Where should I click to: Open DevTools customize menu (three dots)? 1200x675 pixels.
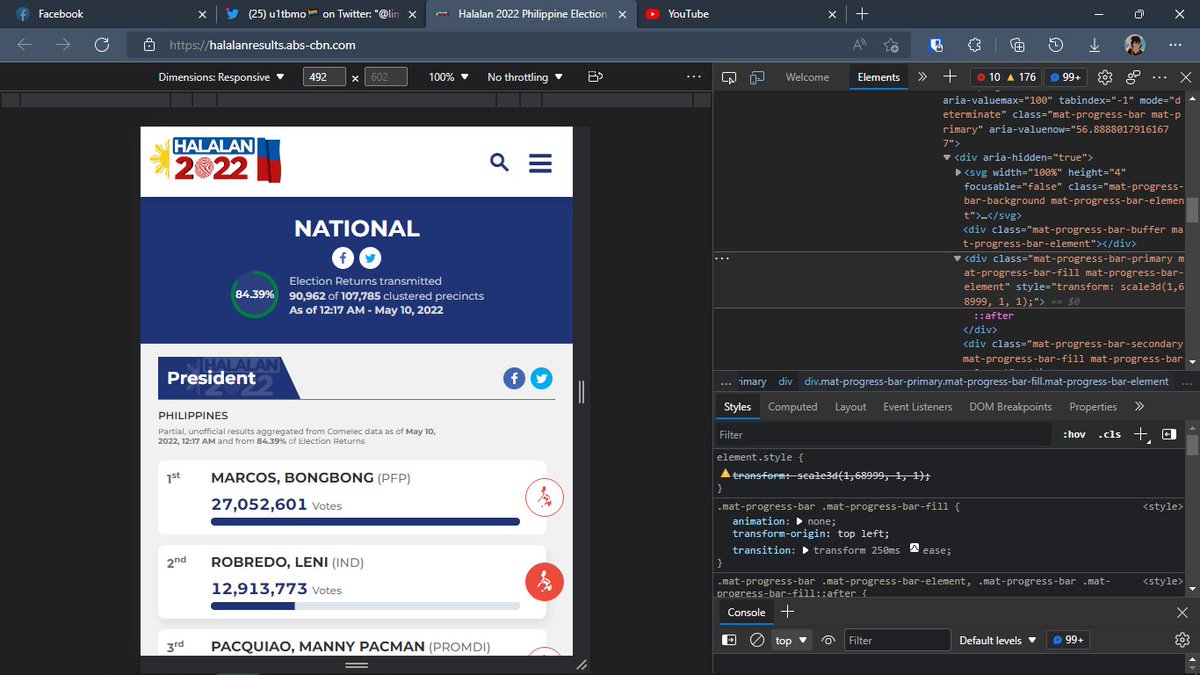(1159, 77)
